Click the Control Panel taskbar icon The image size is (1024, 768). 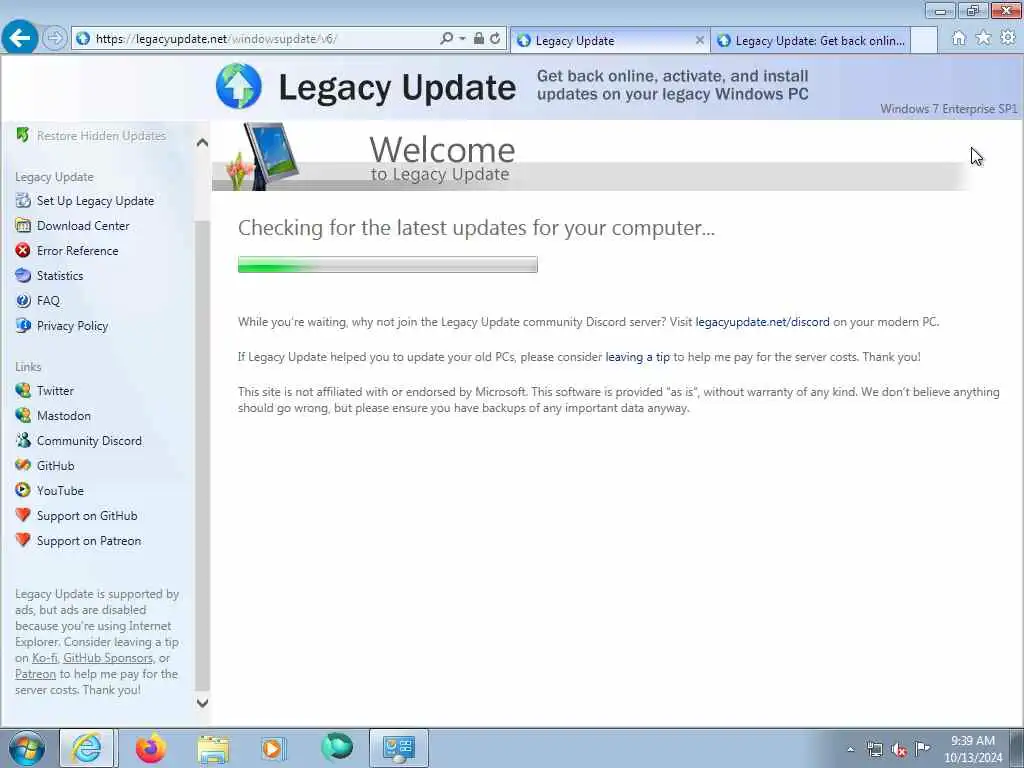coord(399,748)
